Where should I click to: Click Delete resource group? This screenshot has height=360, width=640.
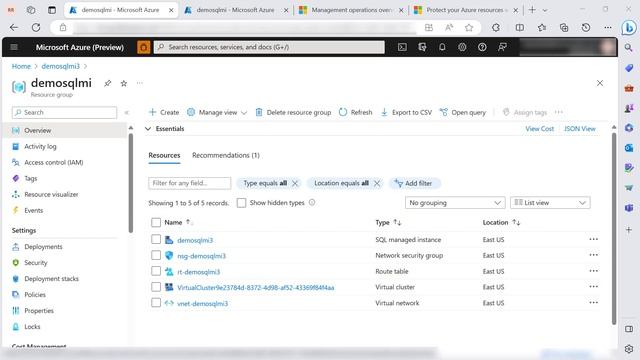tap(293, 112)
